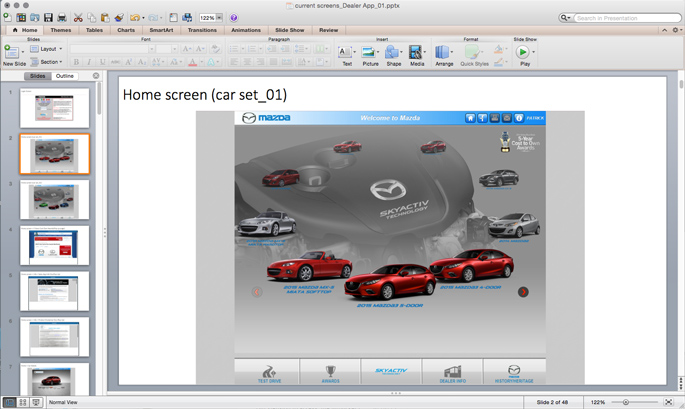Select slide 1 thumbnail
Screen dimensions: 685x409
[x=55, y=108]
